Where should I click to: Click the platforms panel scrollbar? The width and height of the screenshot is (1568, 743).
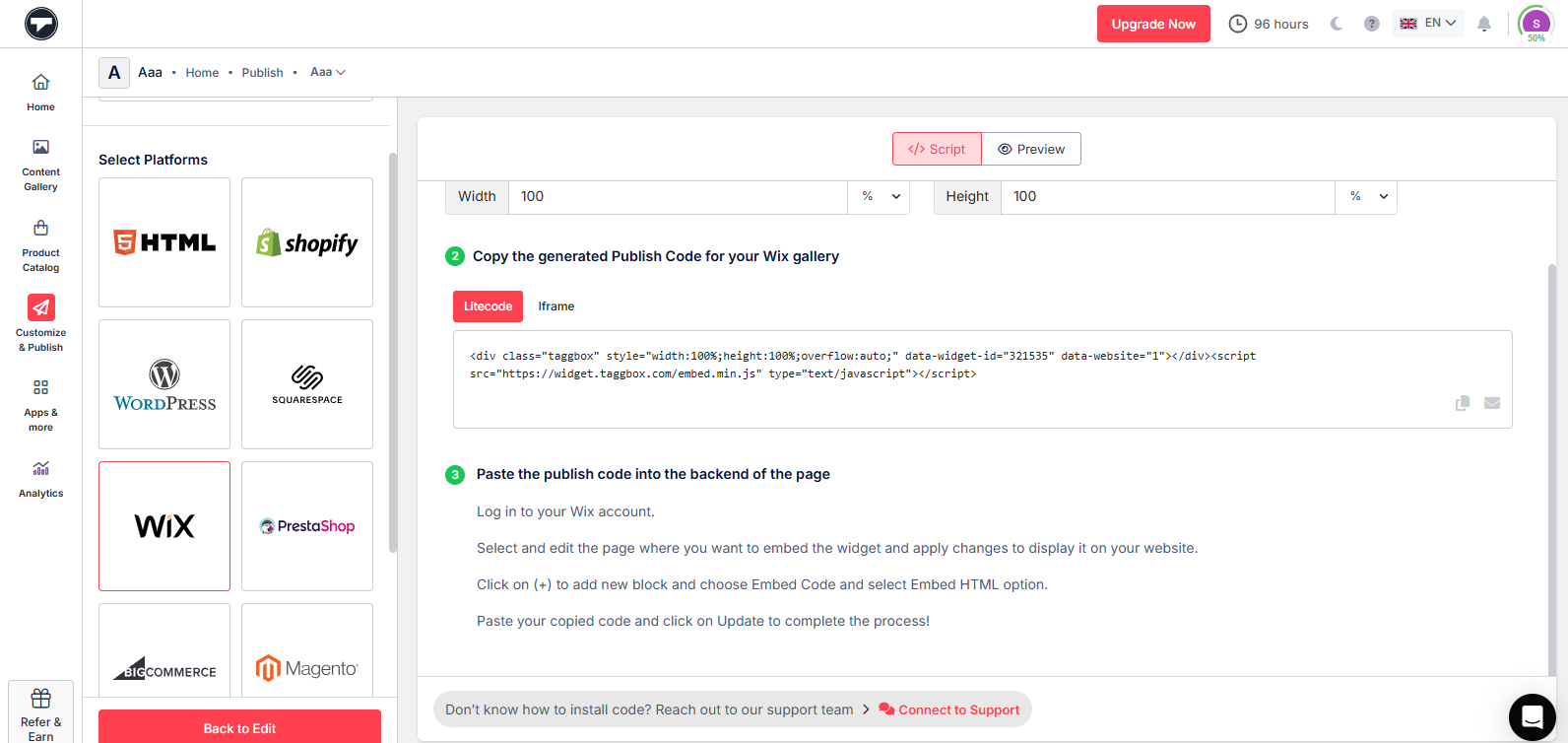[393, 352]
